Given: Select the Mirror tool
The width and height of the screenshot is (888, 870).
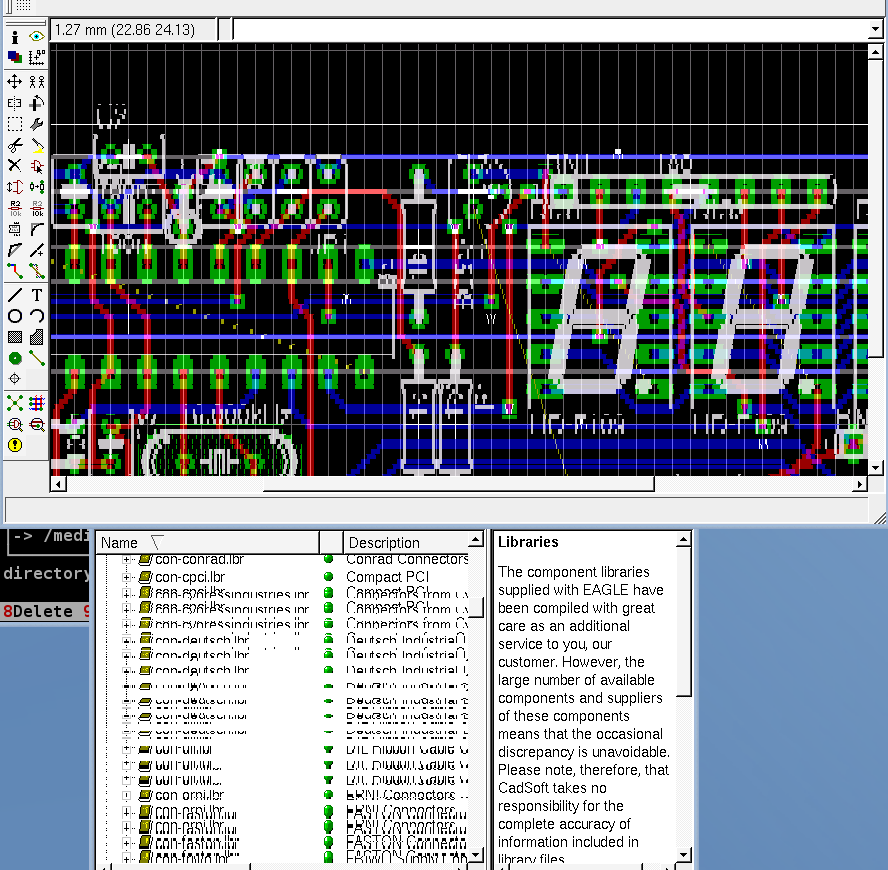Looking at the screenshot, I should coord(15,103).
